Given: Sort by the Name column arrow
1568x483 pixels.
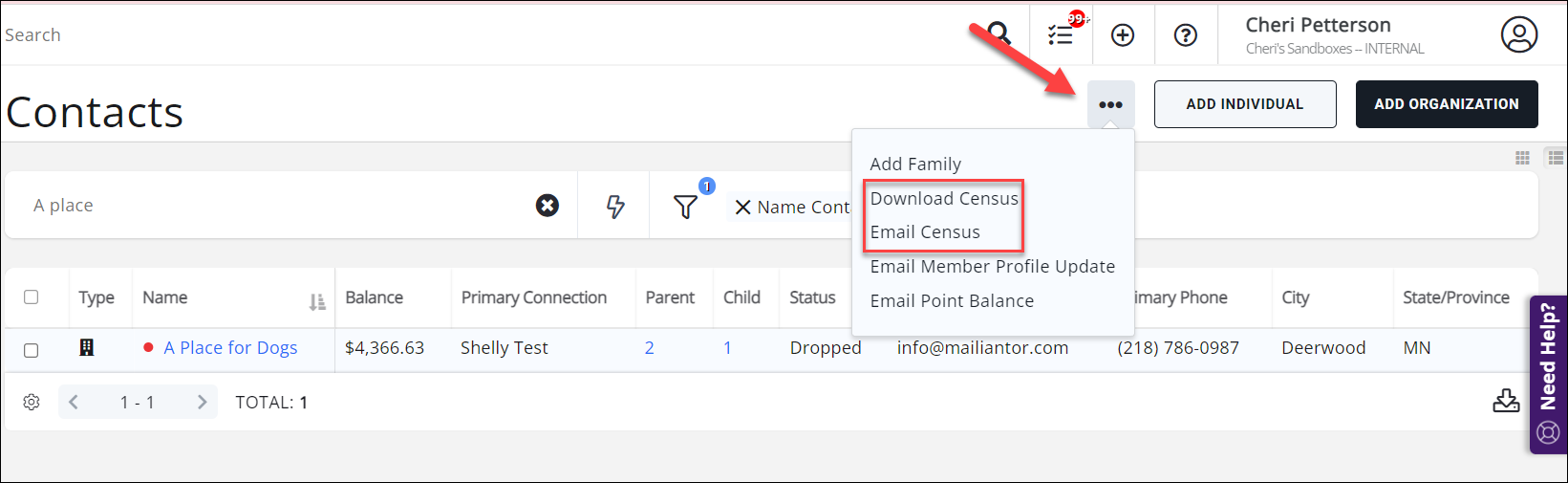Looking at the screenshot, I should 317,302.
